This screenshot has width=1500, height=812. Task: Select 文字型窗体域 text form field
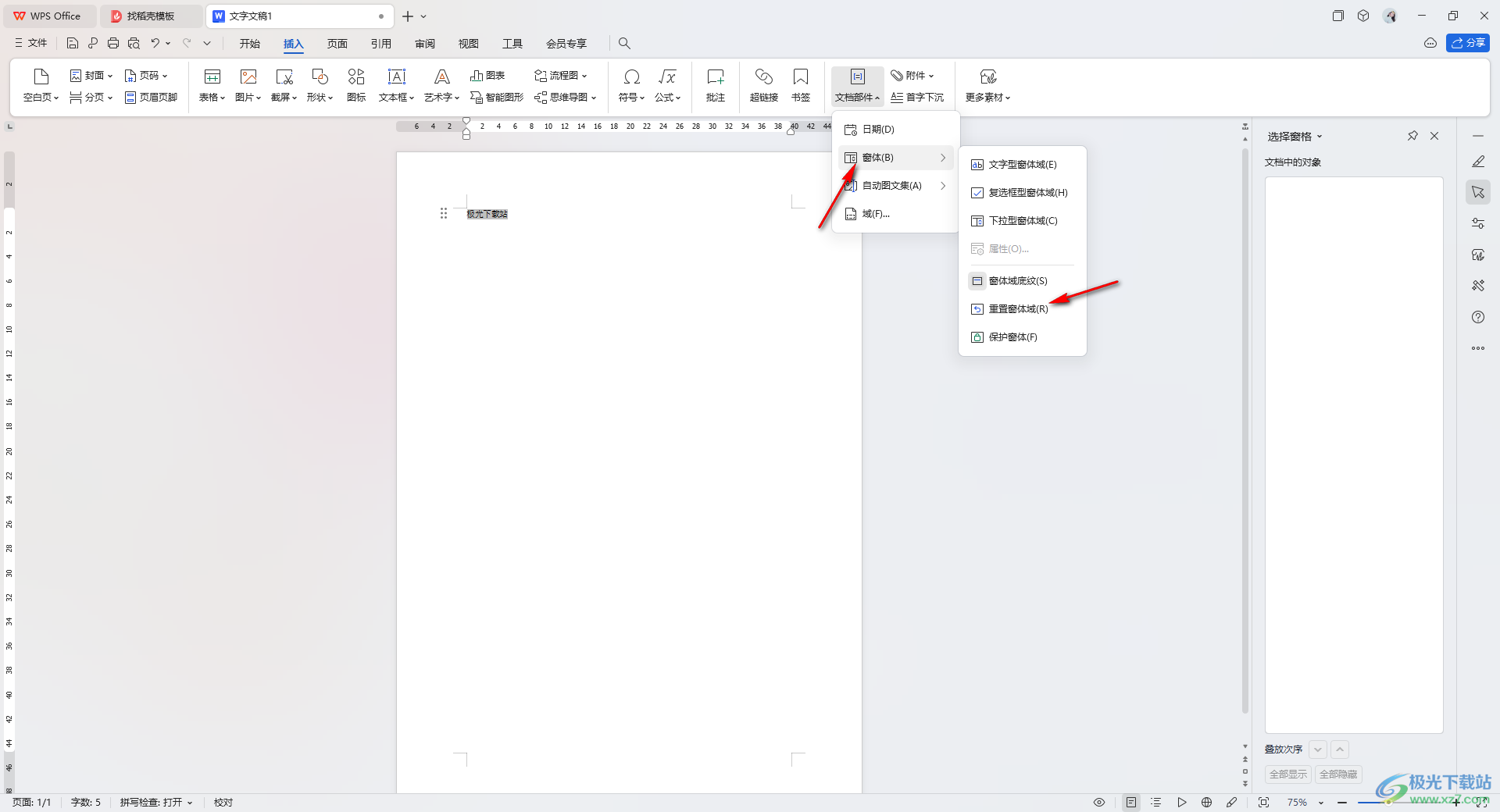click(1022, 165)
